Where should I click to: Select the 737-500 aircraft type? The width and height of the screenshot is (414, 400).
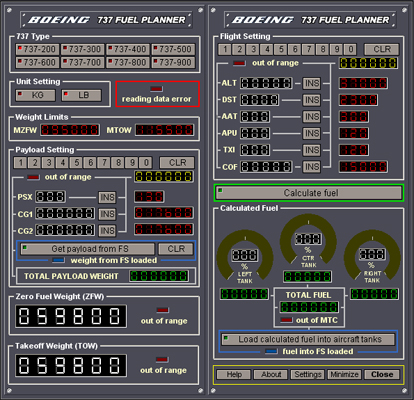coord(173,49)
